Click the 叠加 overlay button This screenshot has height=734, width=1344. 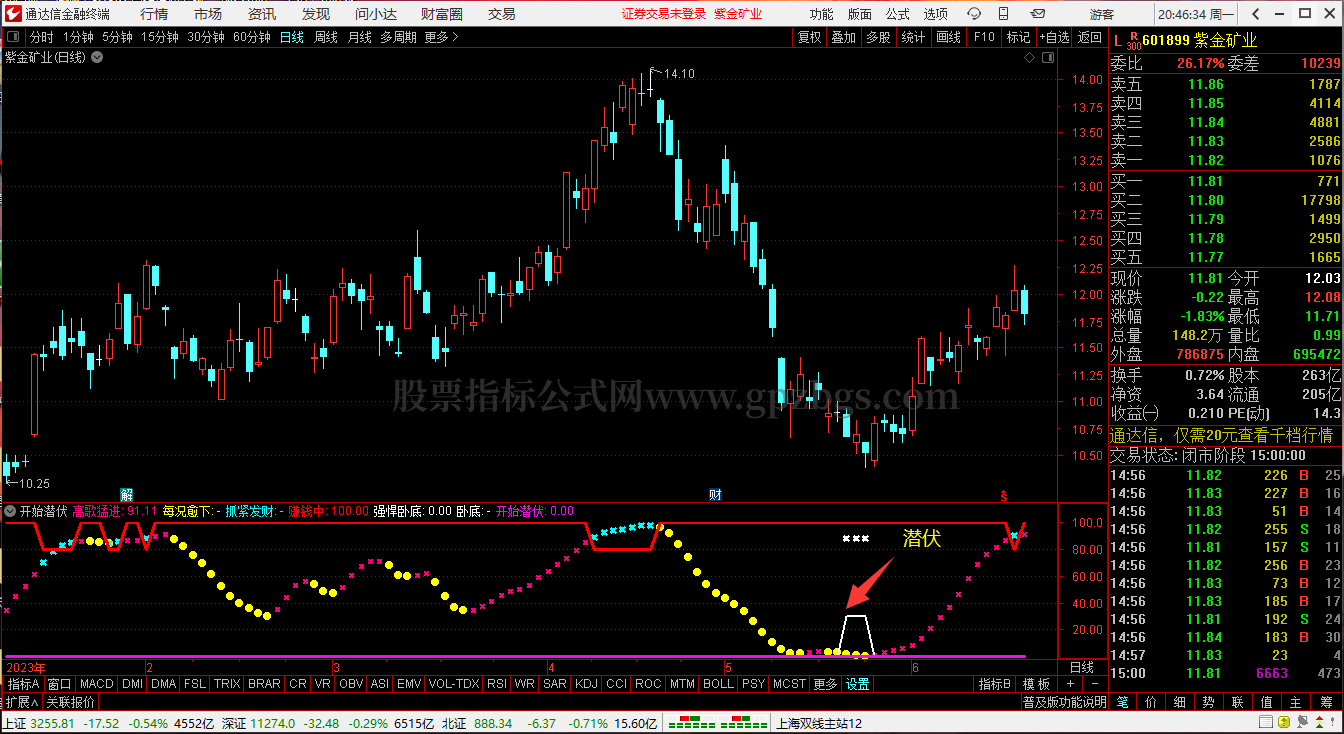(843, 37)
